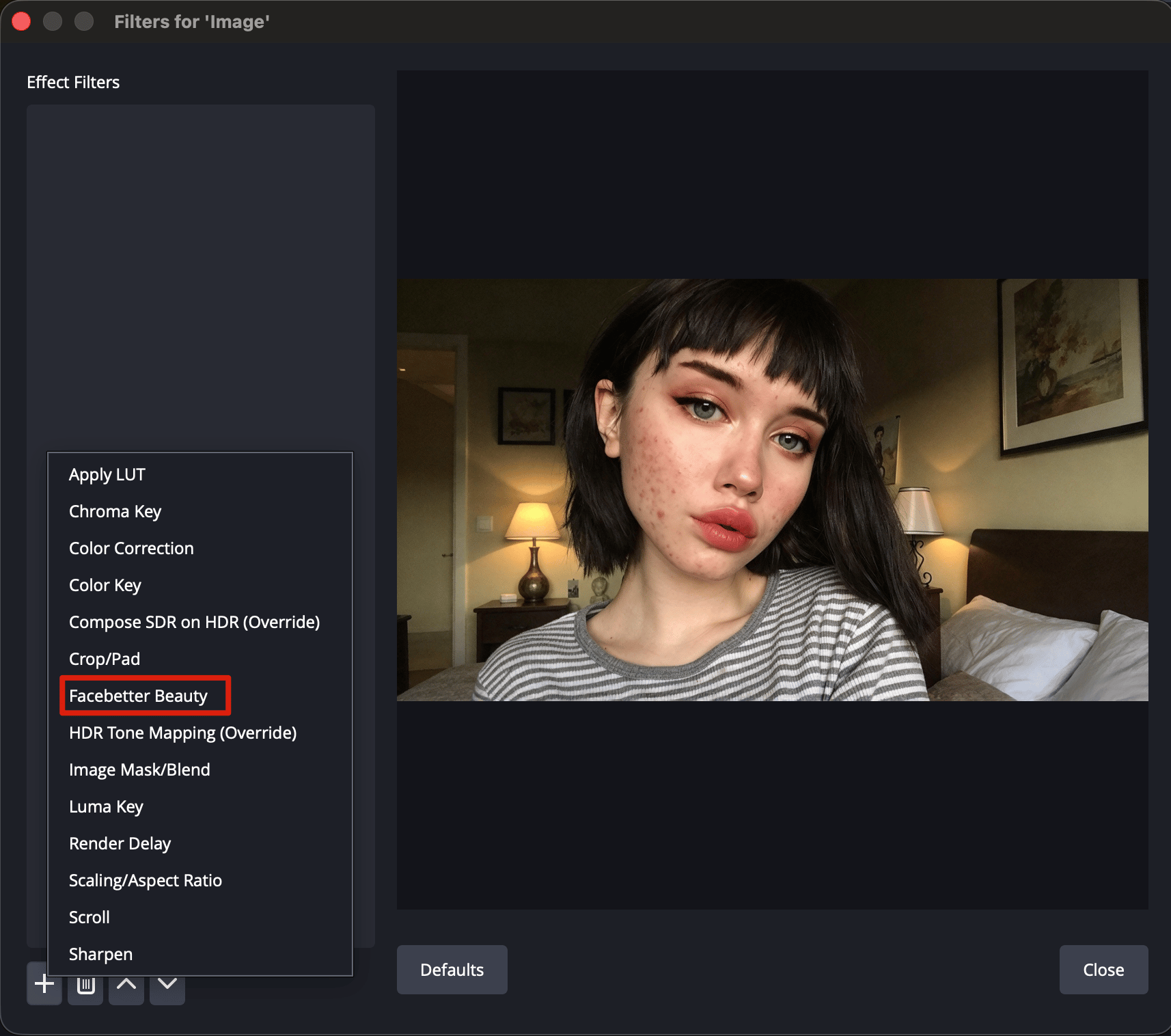Select Apply LUT from the filter menu
Screen dimensions: 1171x1036
200,474
